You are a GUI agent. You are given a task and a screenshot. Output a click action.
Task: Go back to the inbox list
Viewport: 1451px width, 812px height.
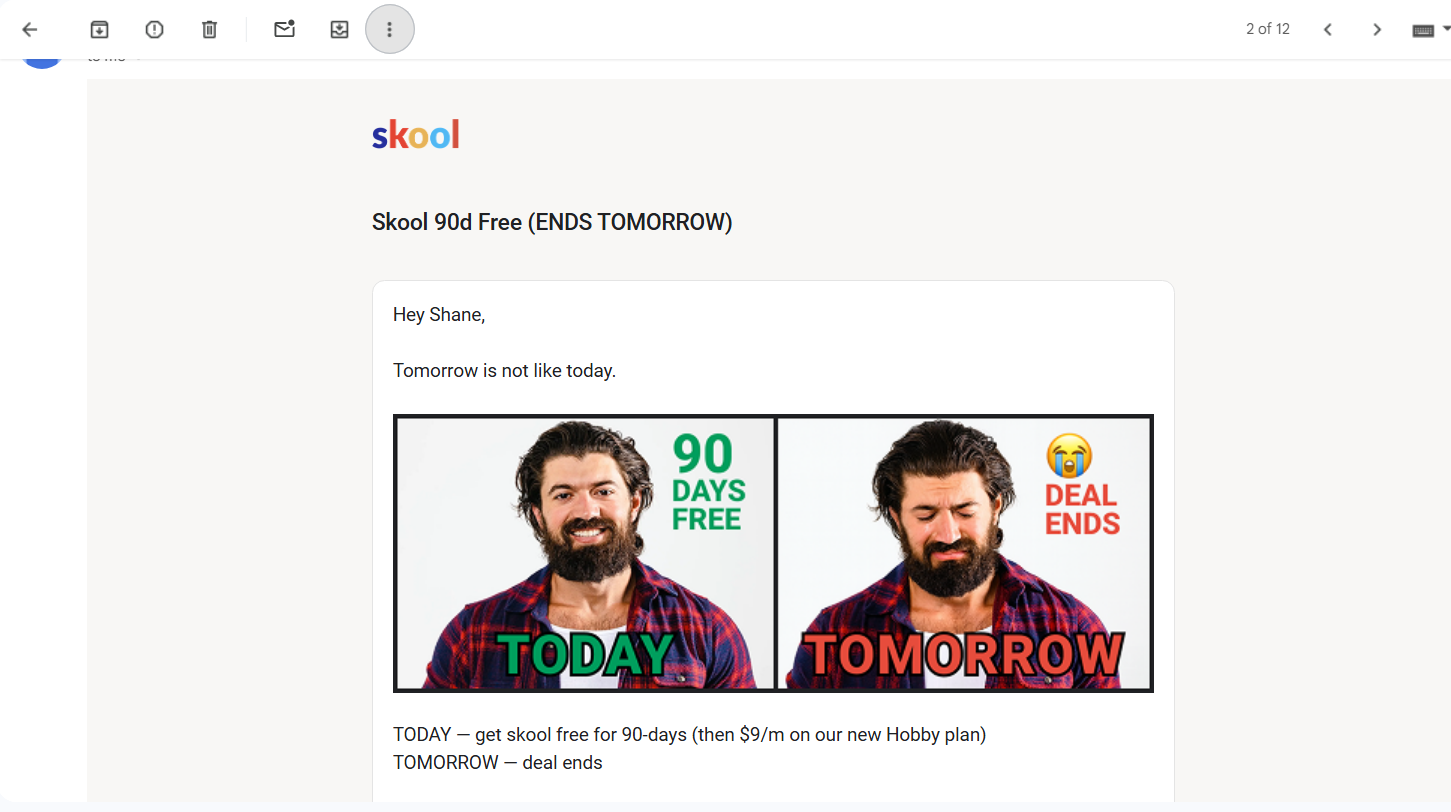tap(30, 30)
